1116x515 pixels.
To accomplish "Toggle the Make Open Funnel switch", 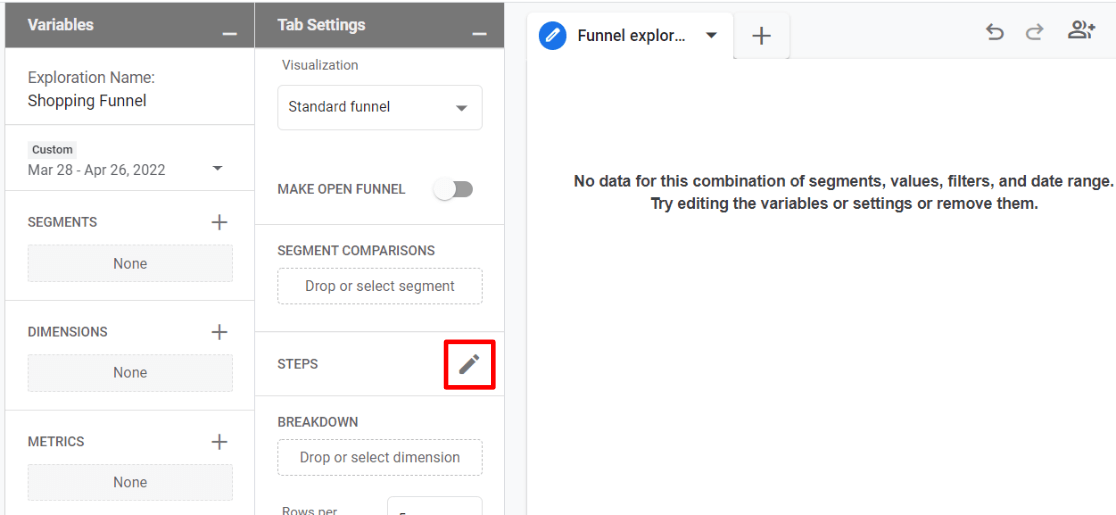I will pos(453,189).
